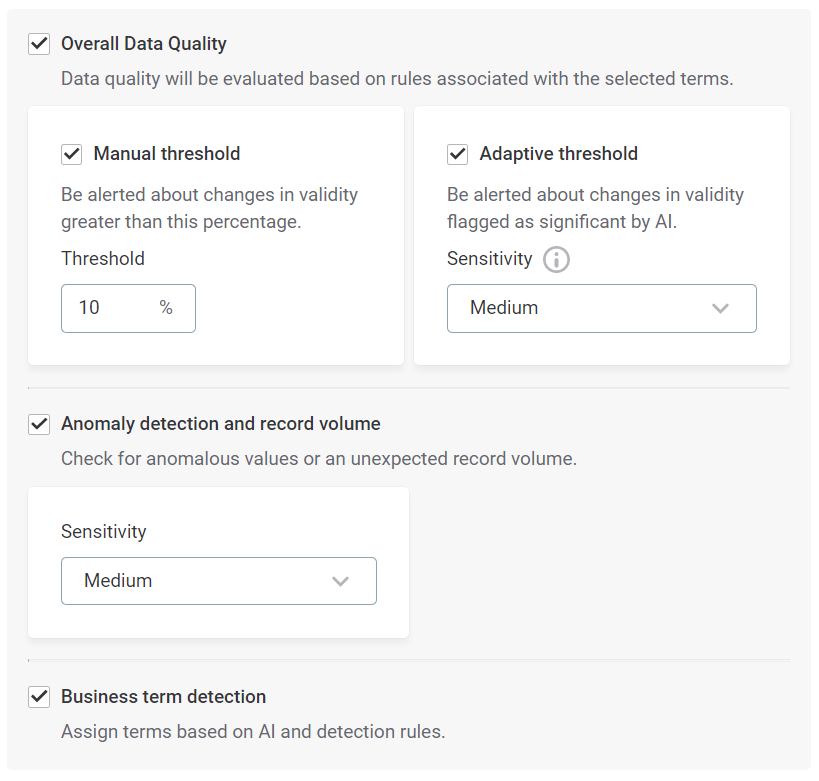Toggle the Adaptive threshold checkbox
The height and width of the screenshot is (781, 819).
[458, 154]
